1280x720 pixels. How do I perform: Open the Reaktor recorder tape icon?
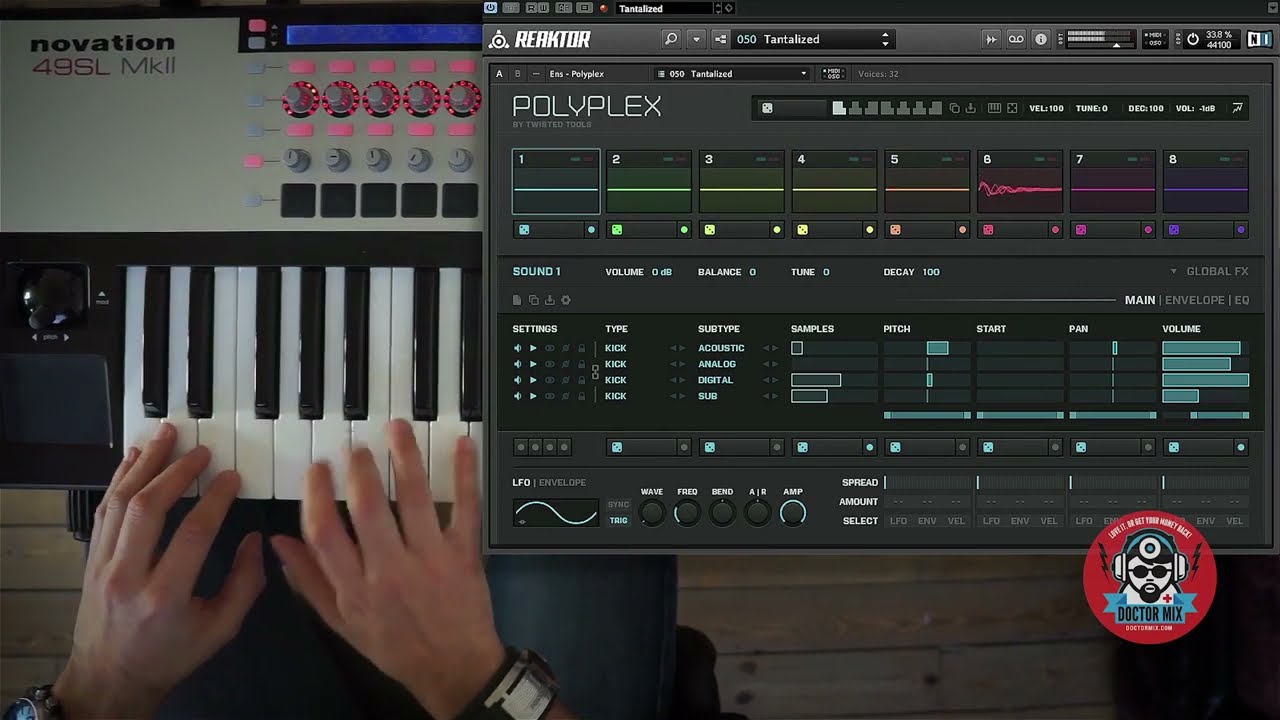1016,39
